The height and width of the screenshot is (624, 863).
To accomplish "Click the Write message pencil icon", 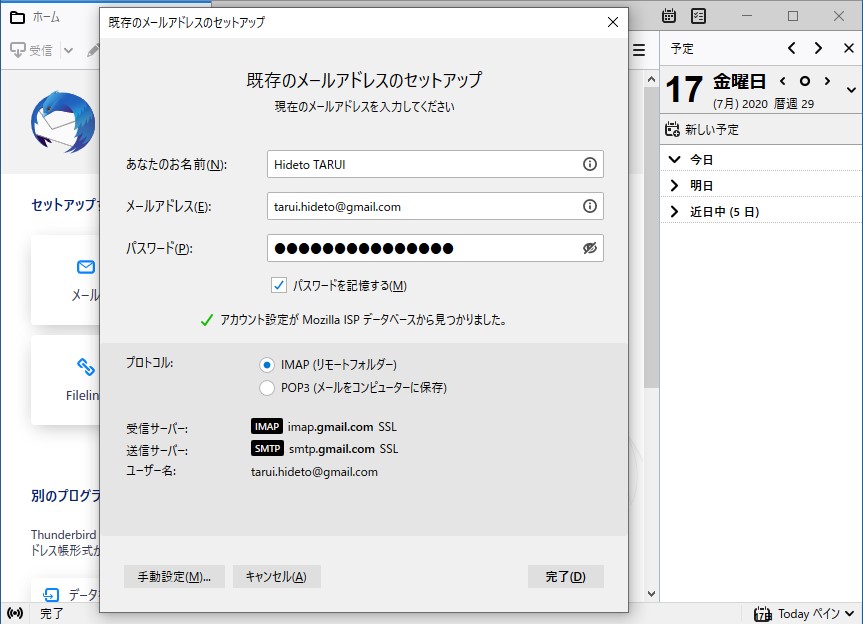I will (x=93, y=50).
